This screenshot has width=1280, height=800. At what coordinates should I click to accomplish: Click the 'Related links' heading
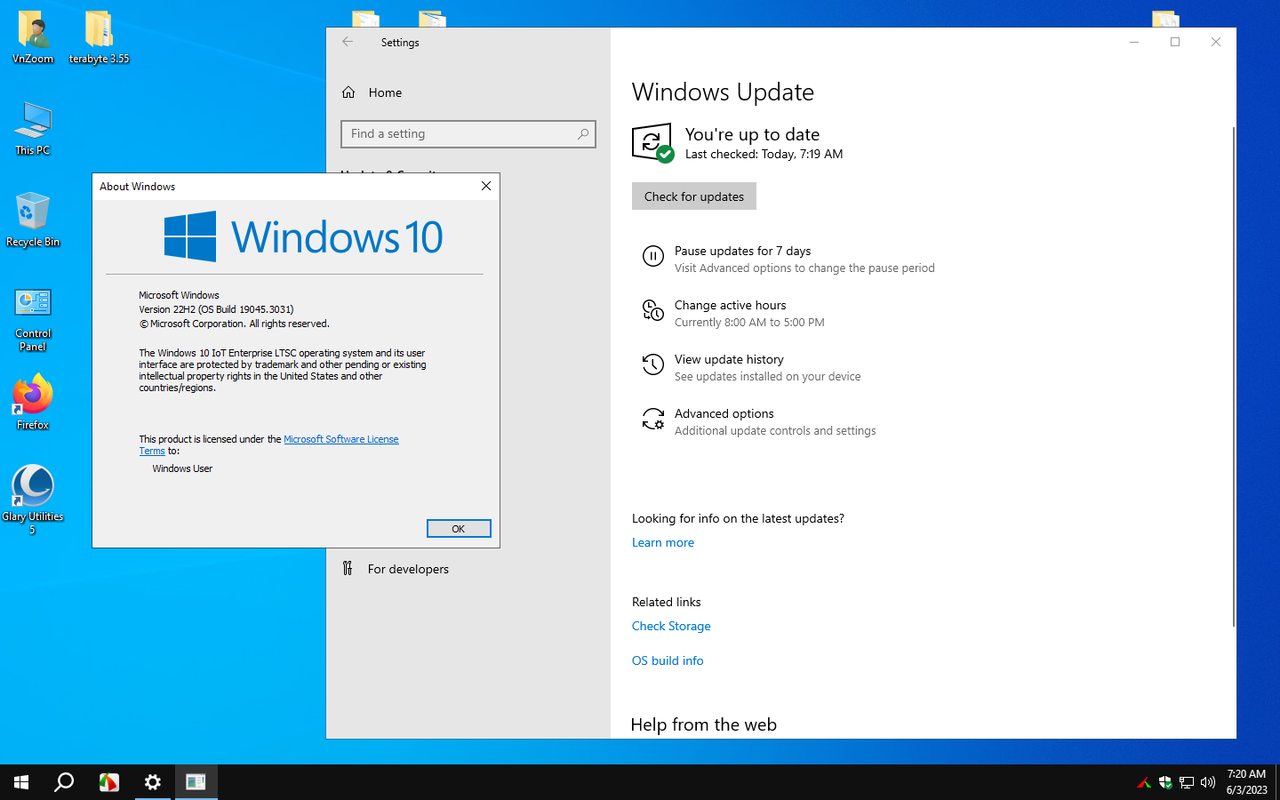pyautogui.click(x=666, y=602)
